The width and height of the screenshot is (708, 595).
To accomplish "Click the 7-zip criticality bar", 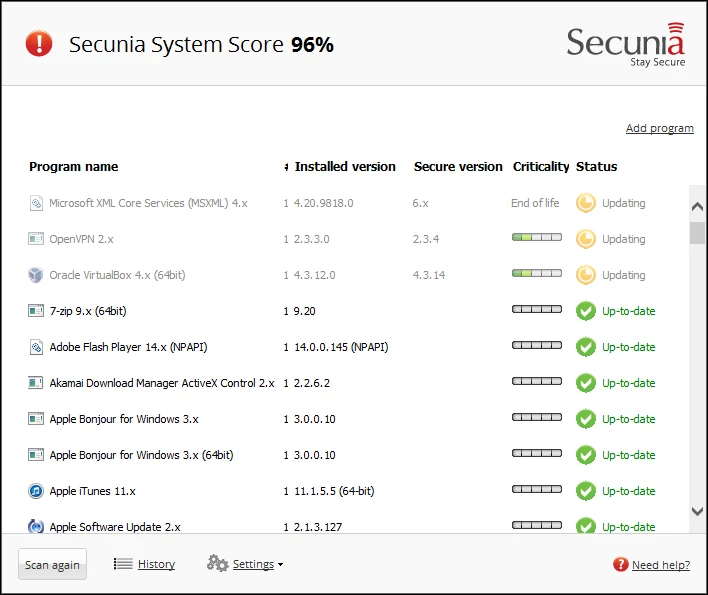I will point(537,309).
